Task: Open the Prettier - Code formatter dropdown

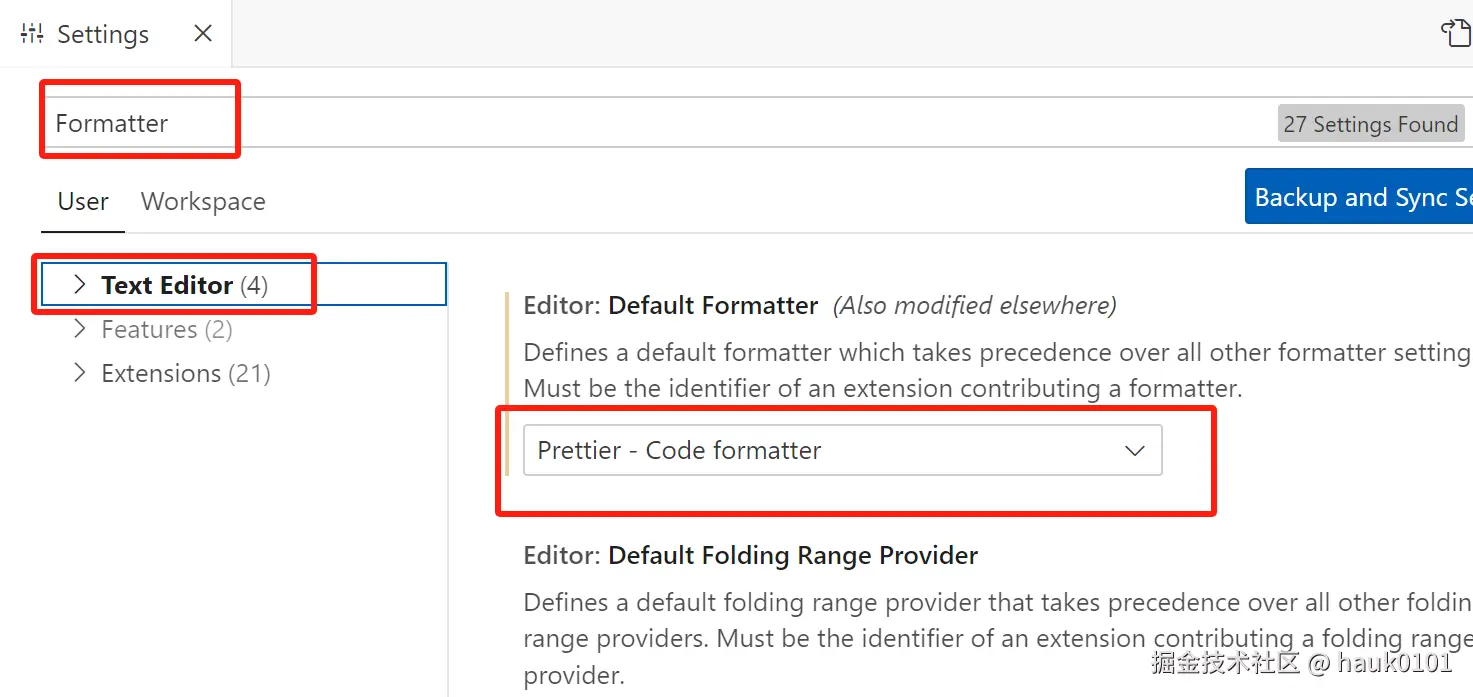Action: (842, 450)
